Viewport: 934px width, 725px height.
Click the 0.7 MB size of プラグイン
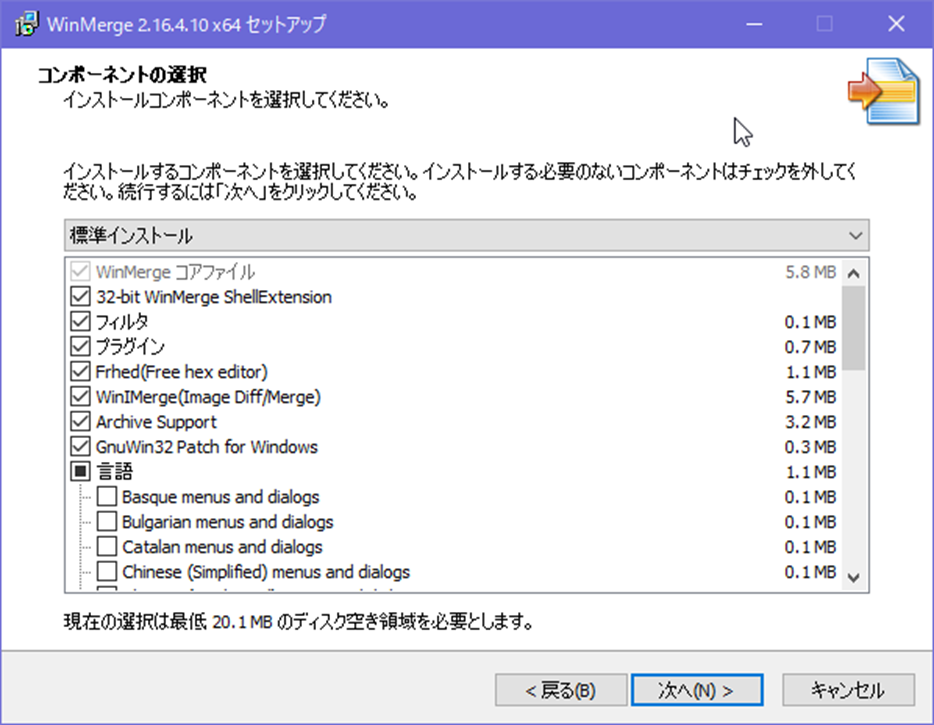pos(810,347)
